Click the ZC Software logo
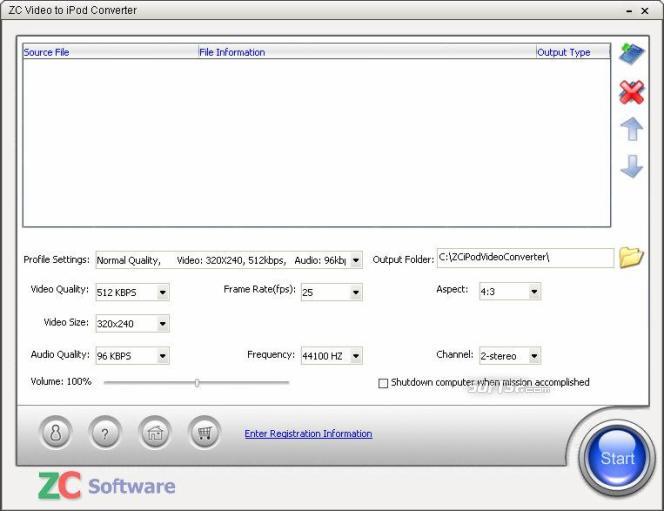The height and width of the screenshot is (511, 664). (107, 485)
